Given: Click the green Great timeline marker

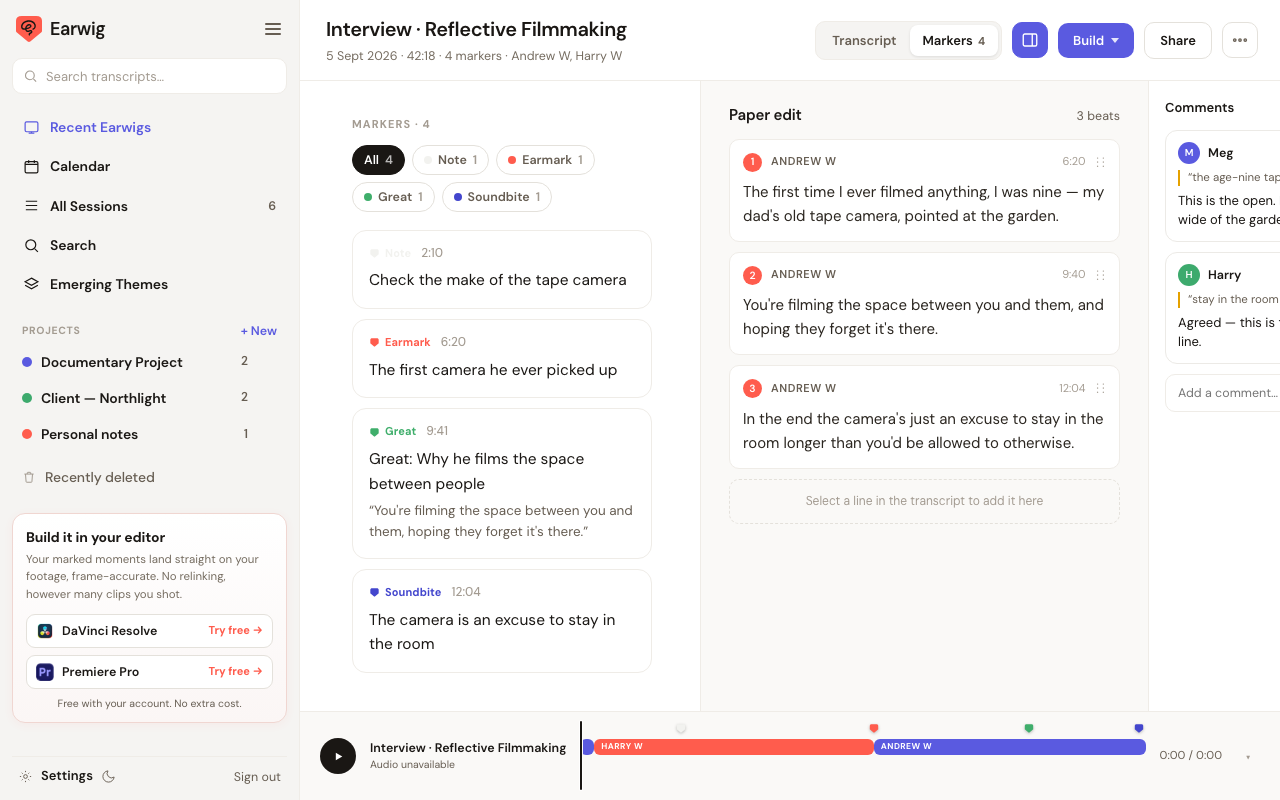Looking at the screenshot, I should 1029,729.
